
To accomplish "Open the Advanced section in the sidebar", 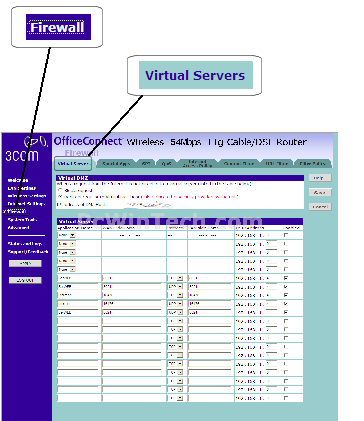I will [x=18, y=228].
